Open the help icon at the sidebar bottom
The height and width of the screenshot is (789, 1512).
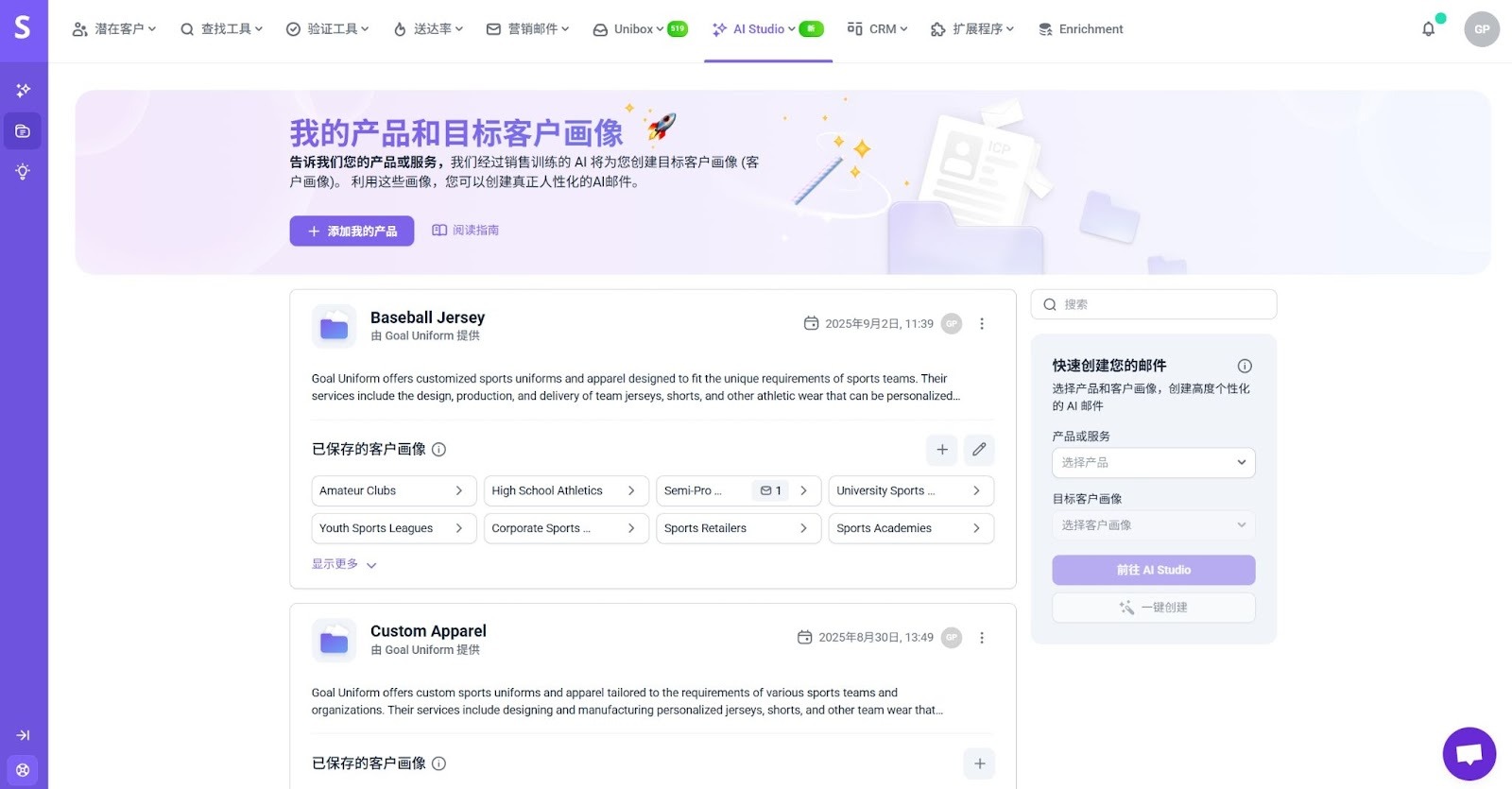(23, 770)
